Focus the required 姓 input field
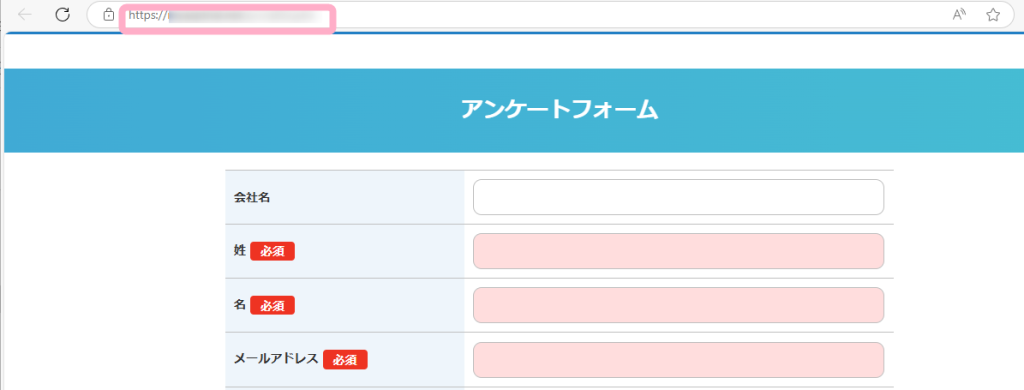Viewport: 1024px width, 390px height. click(x=679, y=251)
